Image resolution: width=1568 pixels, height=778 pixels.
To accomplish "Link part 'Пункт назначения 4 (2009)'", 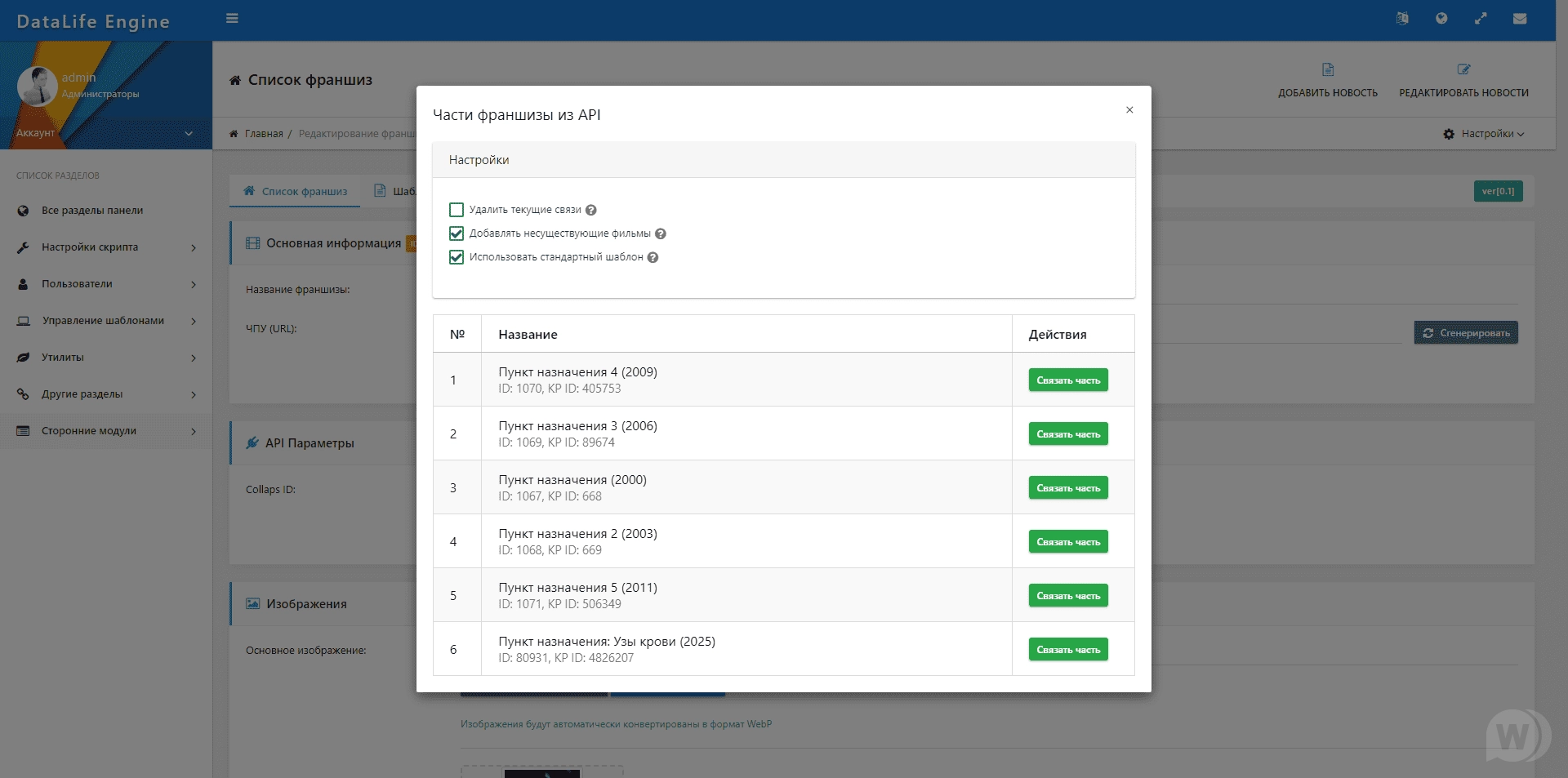I will pos(1067,380).
